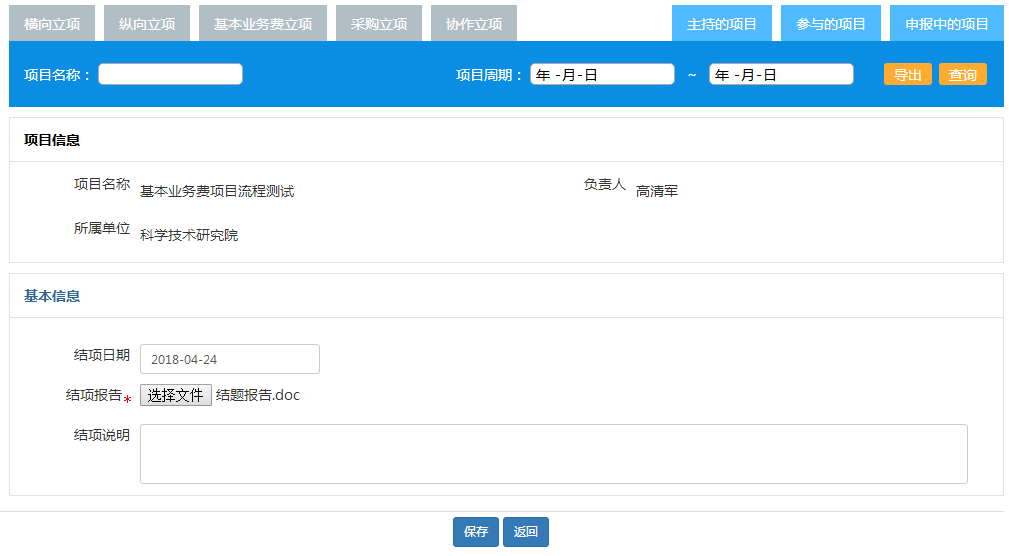1009x556 pixels.
Task: Focus the 项目周期 start date field
Action: click(x=602, y=74)
